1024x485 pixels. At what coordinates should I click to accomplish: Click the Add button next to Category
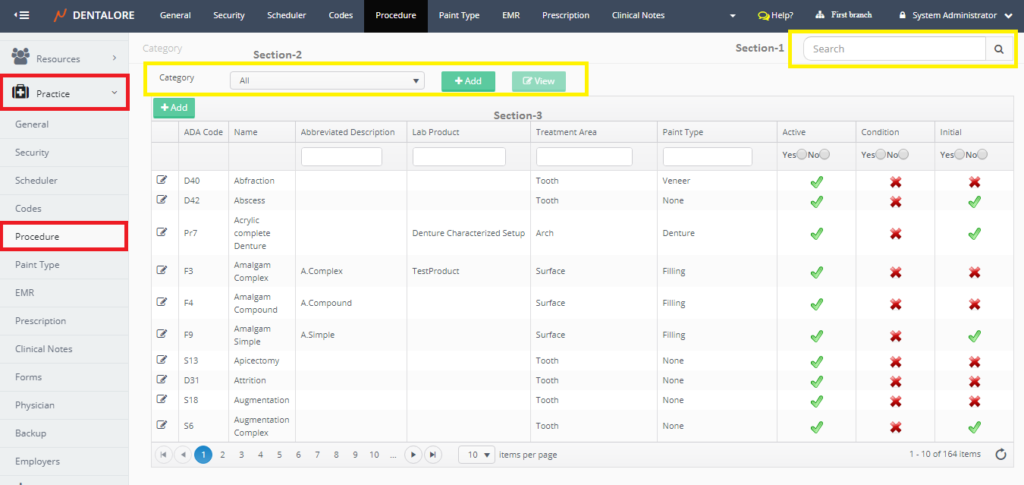click(468, 81)
